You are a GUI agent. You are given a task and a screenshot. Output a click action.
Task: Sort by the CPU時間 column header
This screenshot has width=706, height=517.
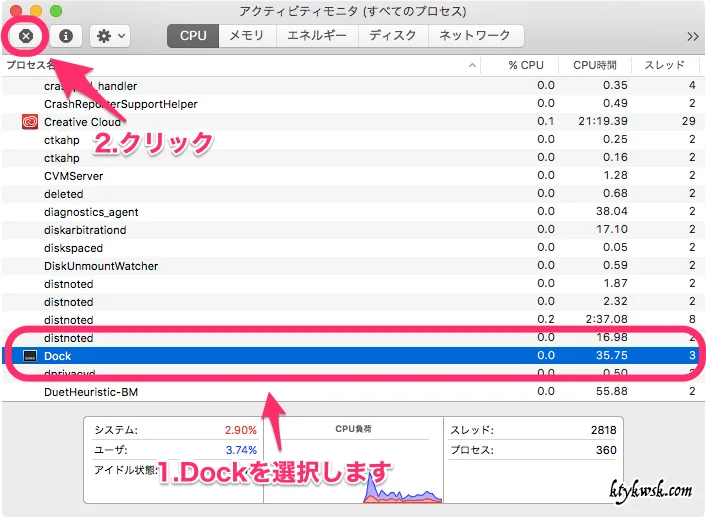595,65
